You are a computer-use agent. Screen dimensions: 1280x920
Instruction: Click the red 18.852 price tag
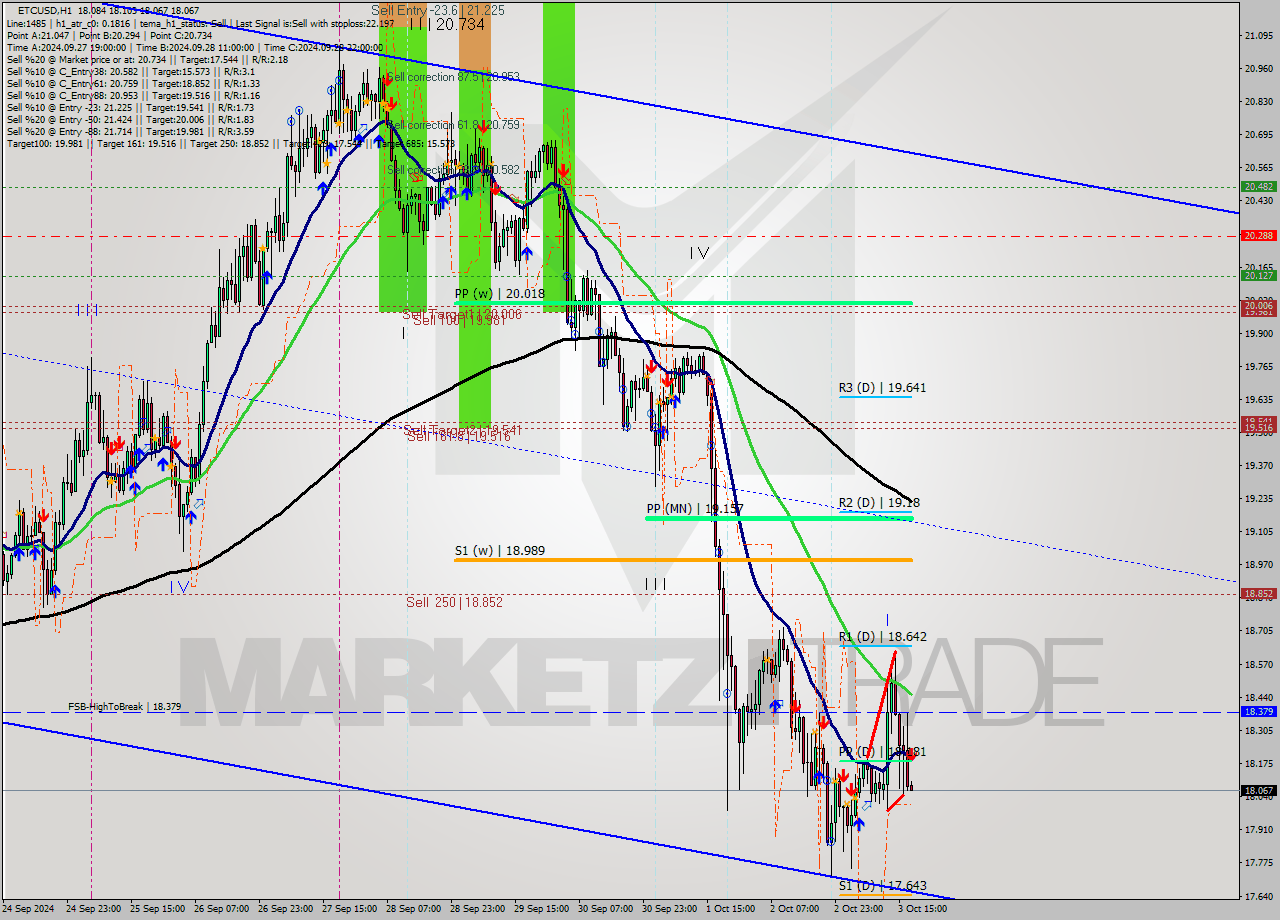tap(1258, 593)
